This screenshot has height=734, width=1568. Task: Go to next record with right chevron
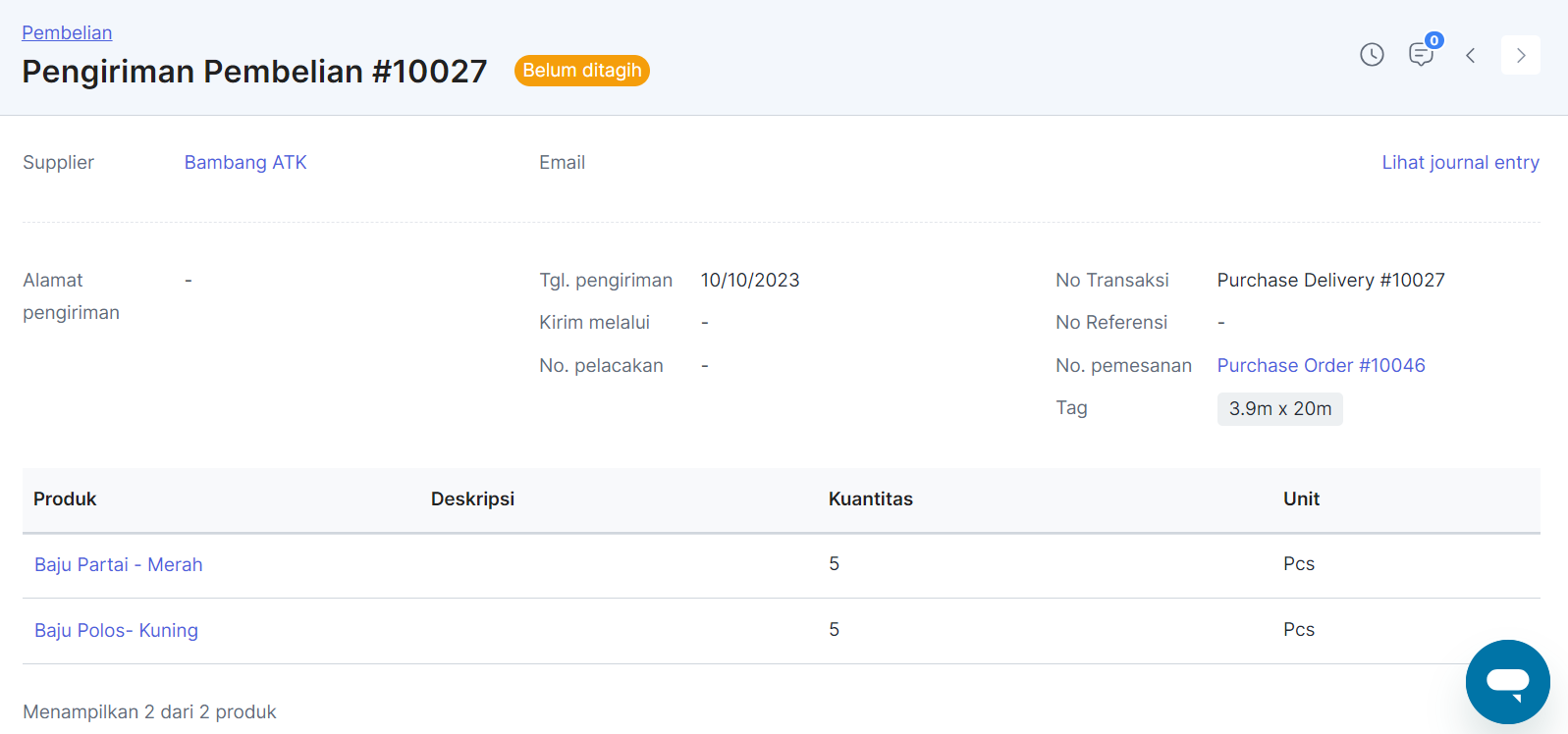(1520, 55)
